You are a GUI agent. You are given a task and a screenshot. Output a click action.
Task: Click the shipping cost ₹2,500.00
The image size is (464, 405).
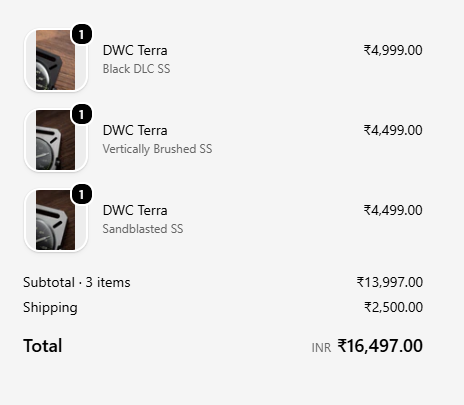click(x=393, y=307)
